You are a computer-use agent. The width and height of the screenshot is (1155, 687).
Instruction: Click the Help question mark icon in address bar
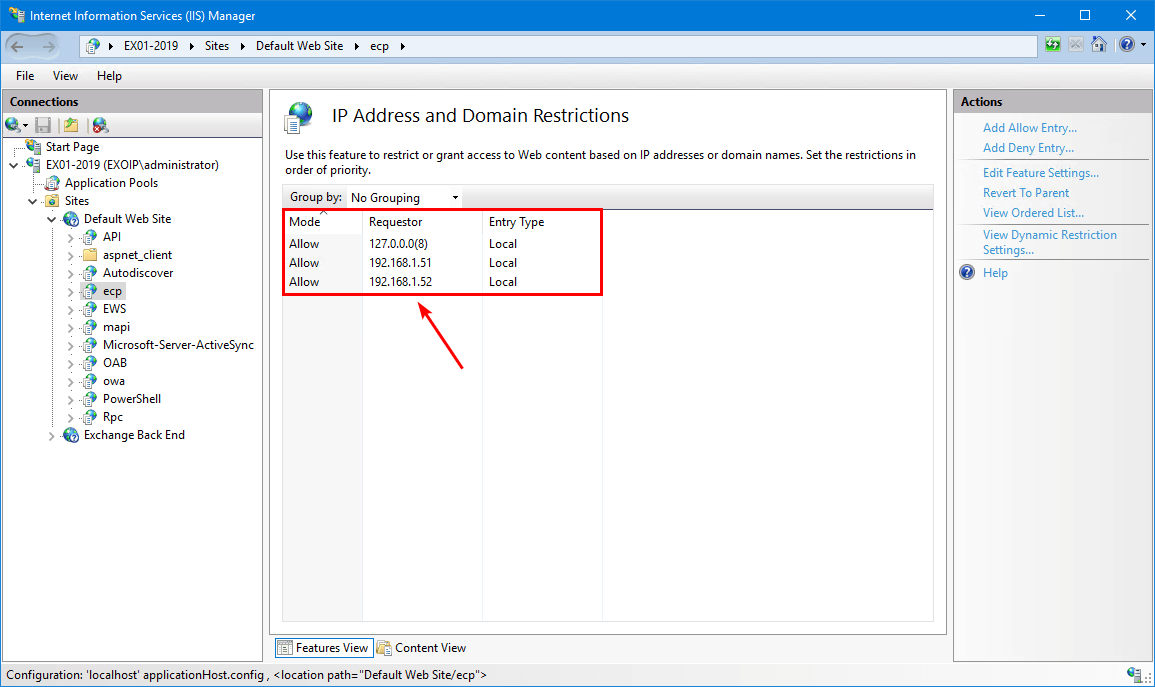pyautogui.click(x=1126, y=45)
